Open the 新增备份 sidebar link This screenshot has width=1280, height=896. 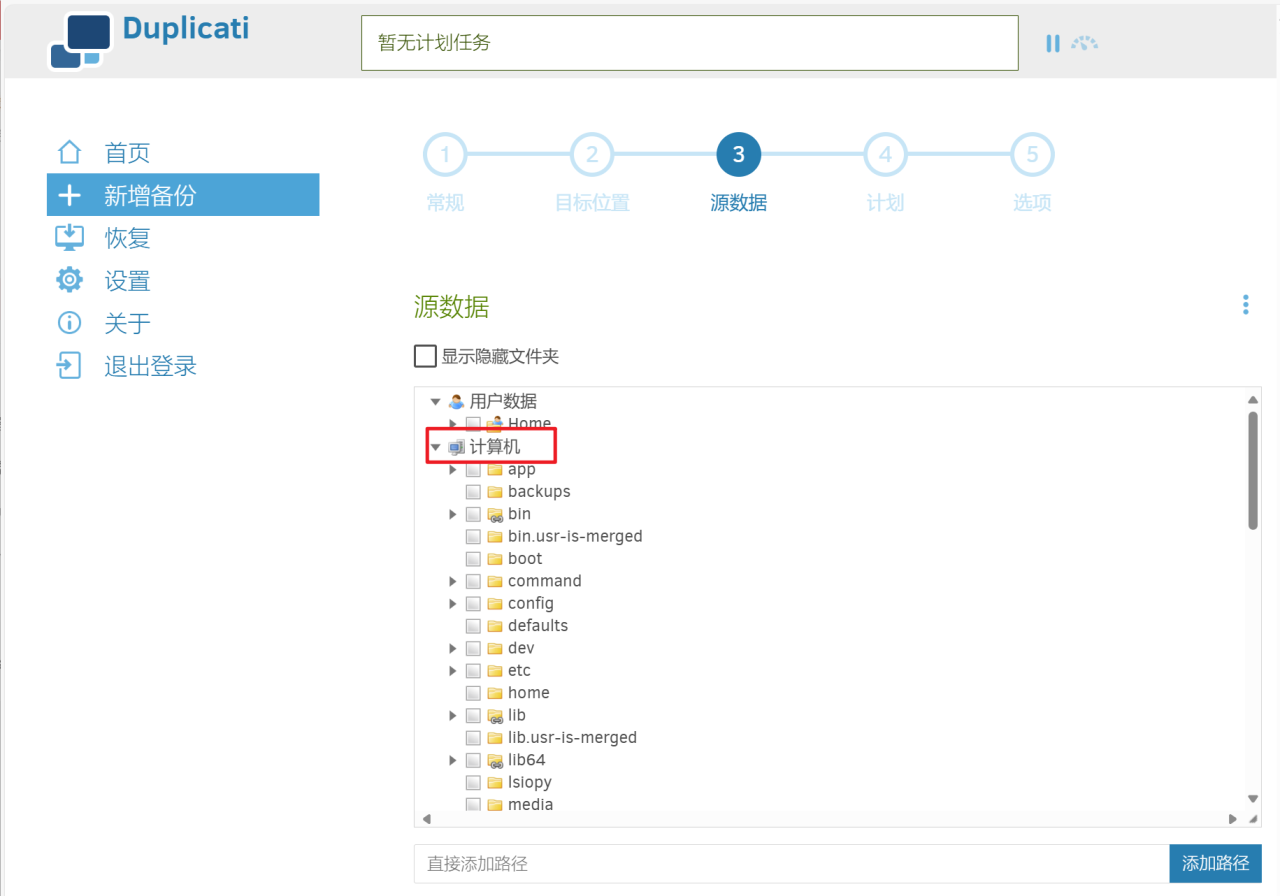[183, 195]
